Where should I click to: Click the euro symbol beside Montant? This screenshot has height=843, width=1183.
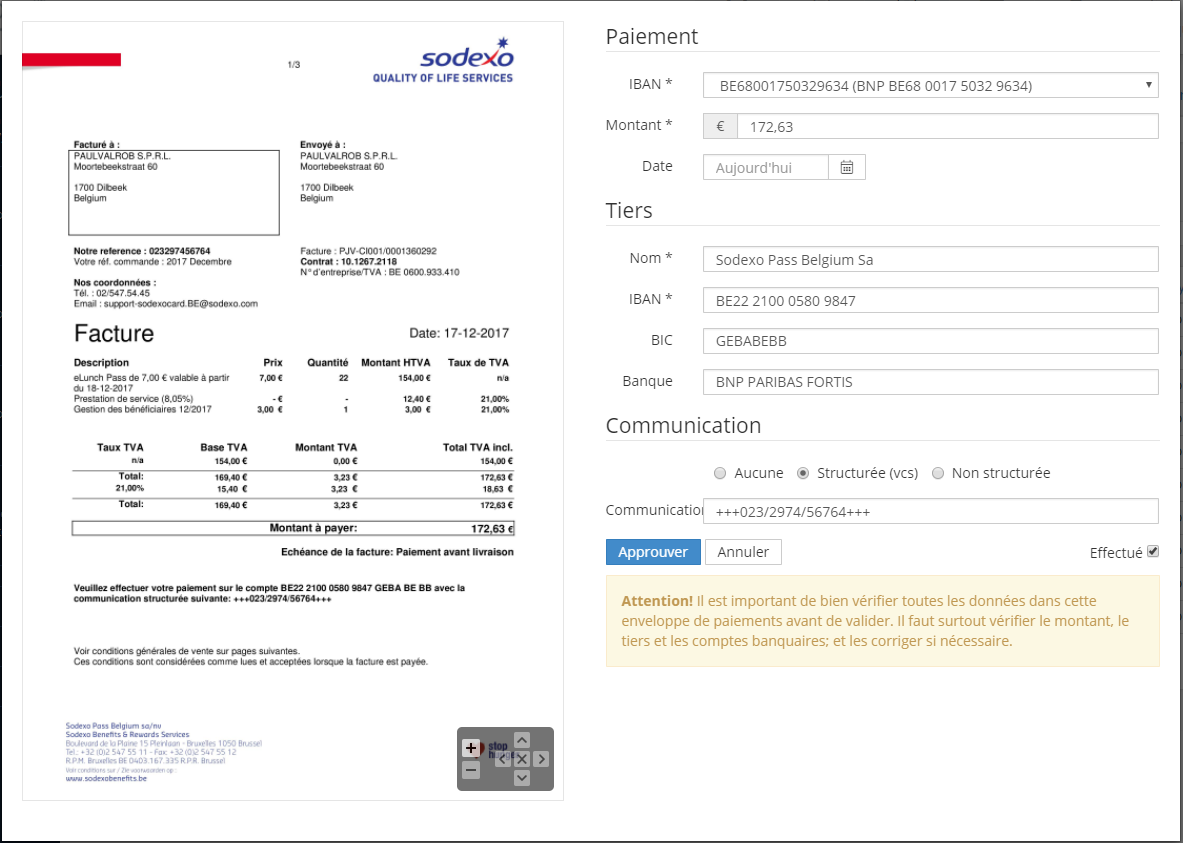pyautogui.click(x=721, y=126)
